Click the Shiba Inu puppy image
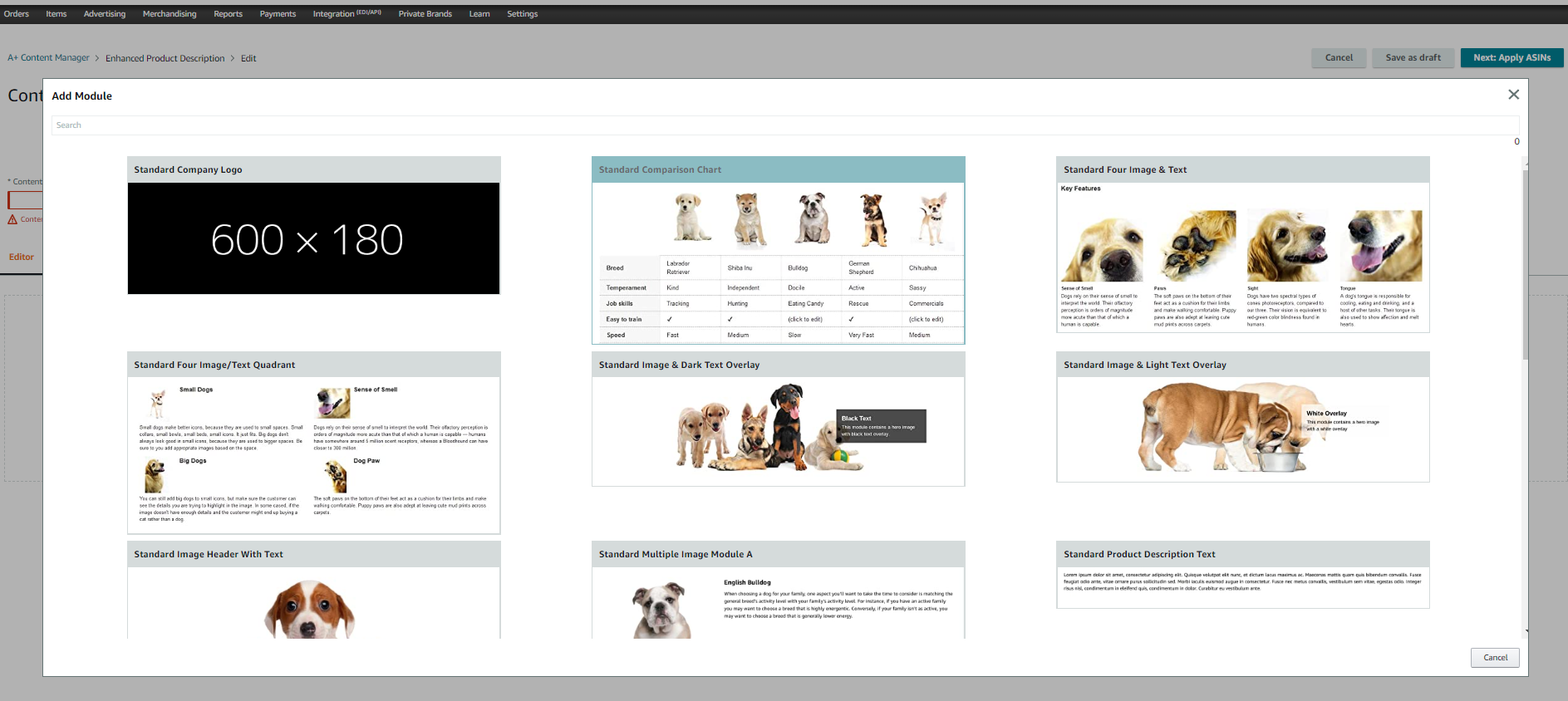Screen dimensions: 1568x701 click(750, 218)
